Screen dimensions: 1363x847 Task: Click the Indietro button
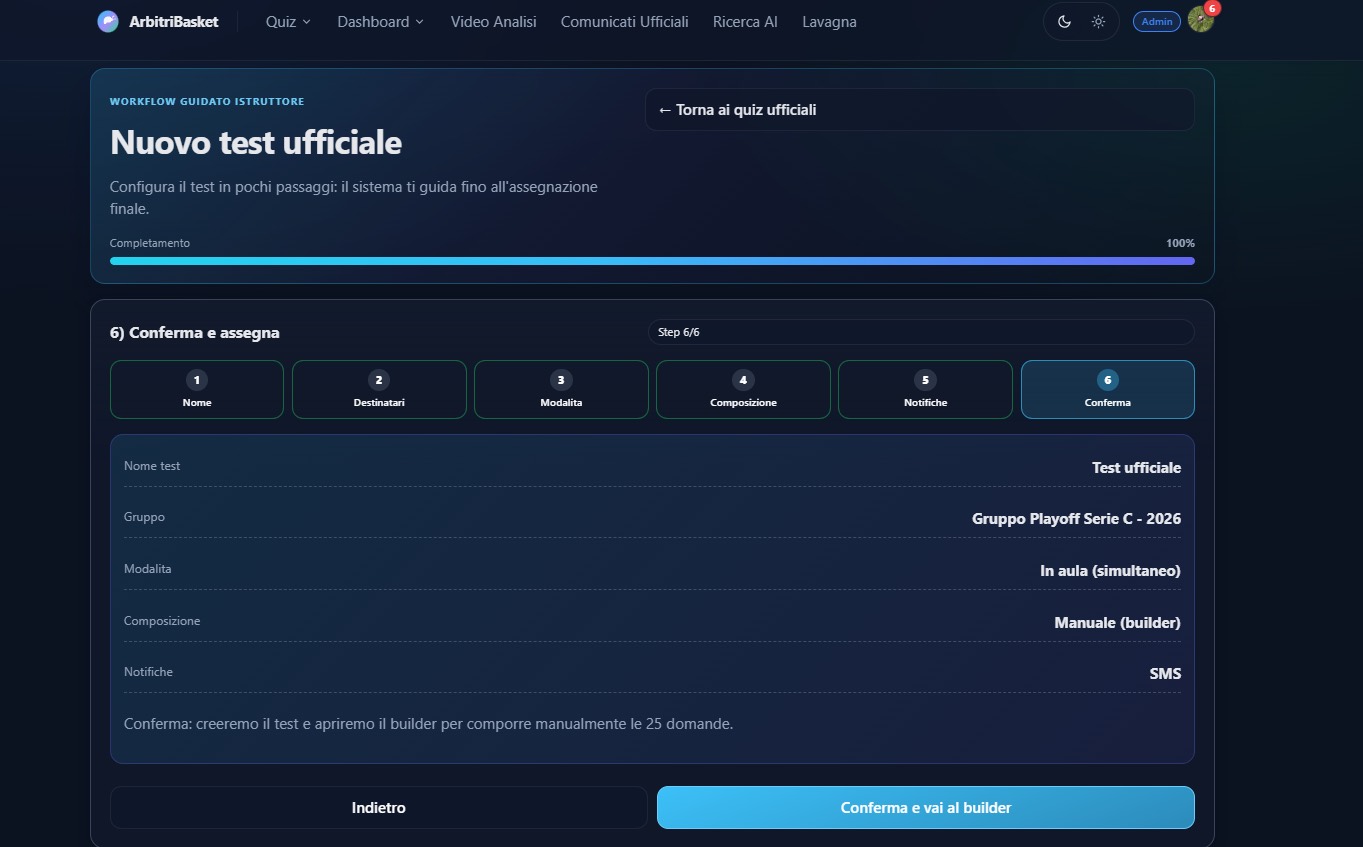coord(379,808)
